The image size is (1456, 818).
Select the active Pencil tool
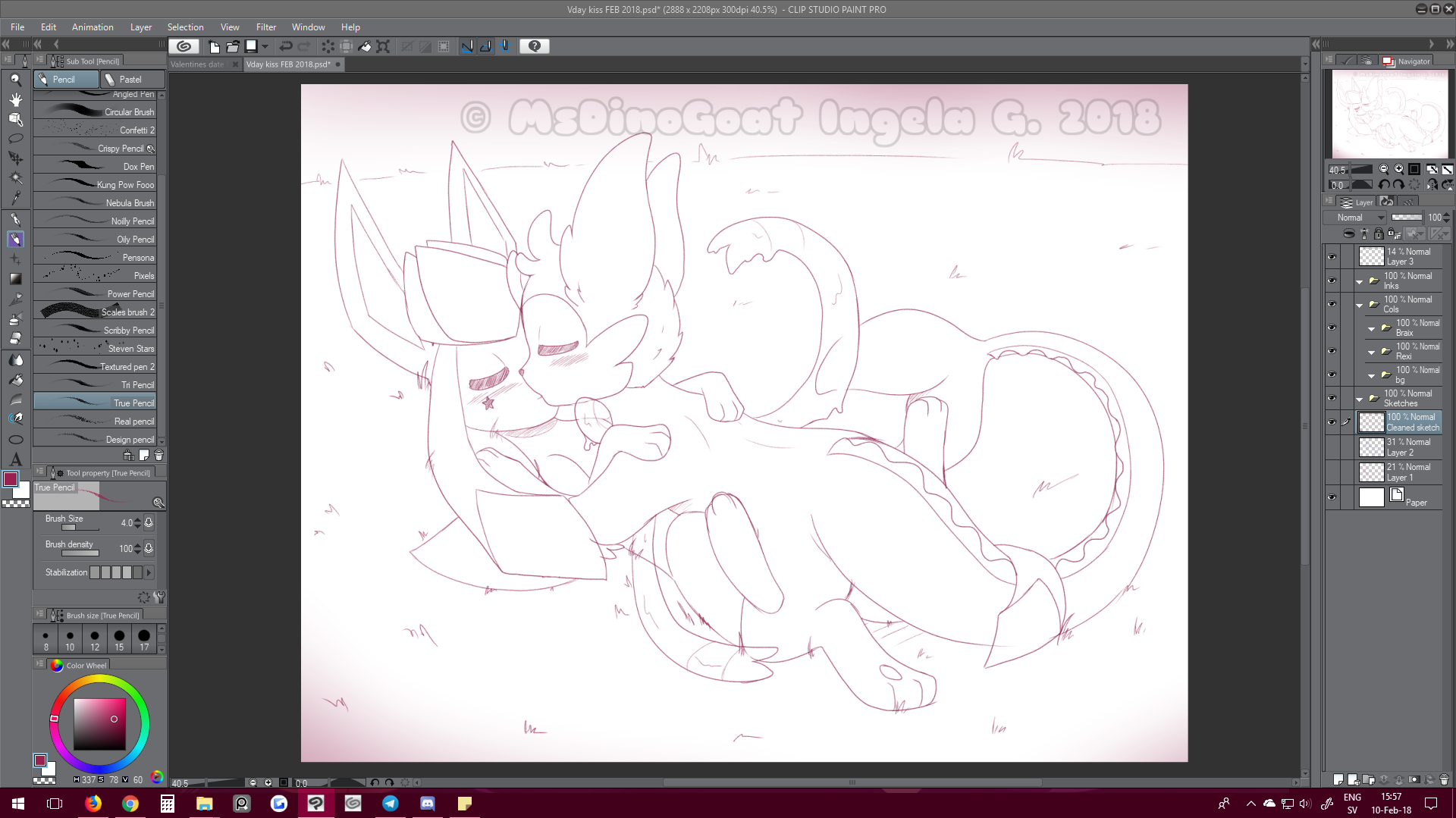pos(15,239)
